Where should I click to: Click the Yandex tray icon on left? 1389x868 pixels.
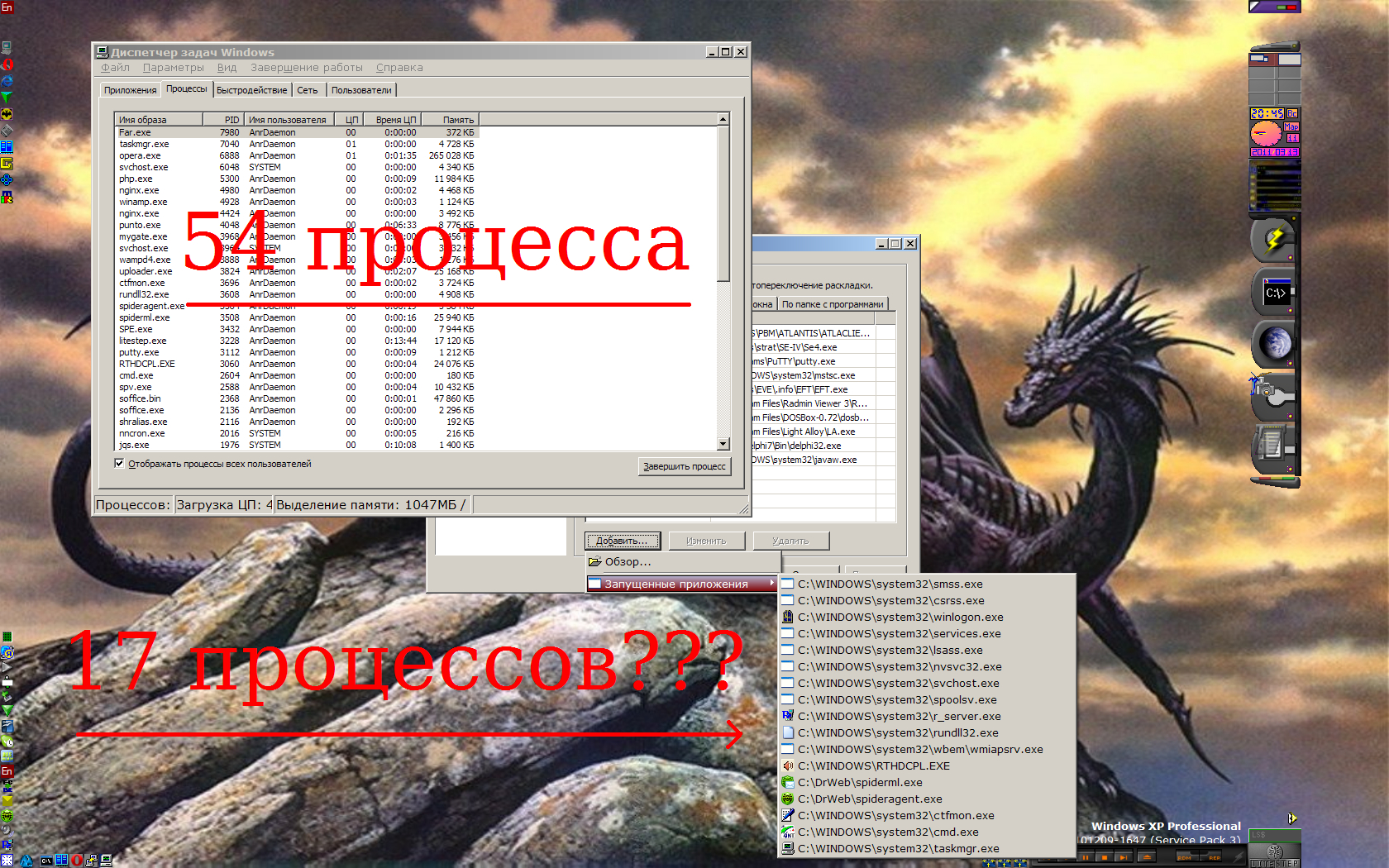(7, 652)
